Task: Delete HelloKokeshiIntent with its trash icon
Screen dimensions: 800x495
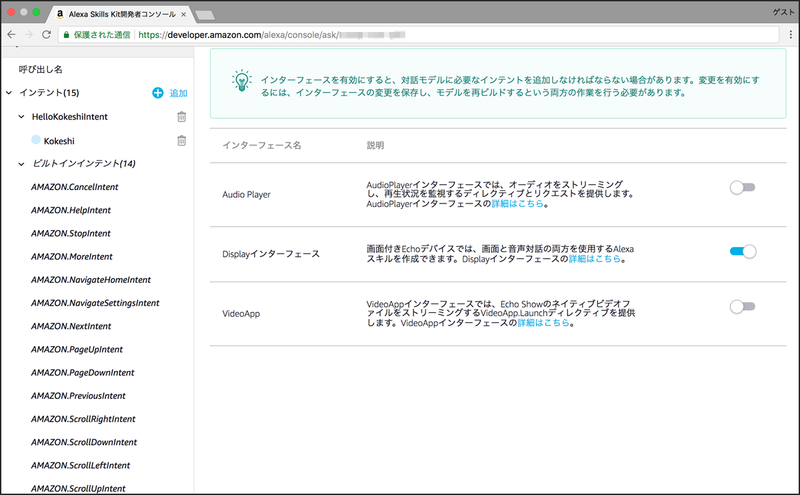Action: pyautogui.click(x=182, y=117)
